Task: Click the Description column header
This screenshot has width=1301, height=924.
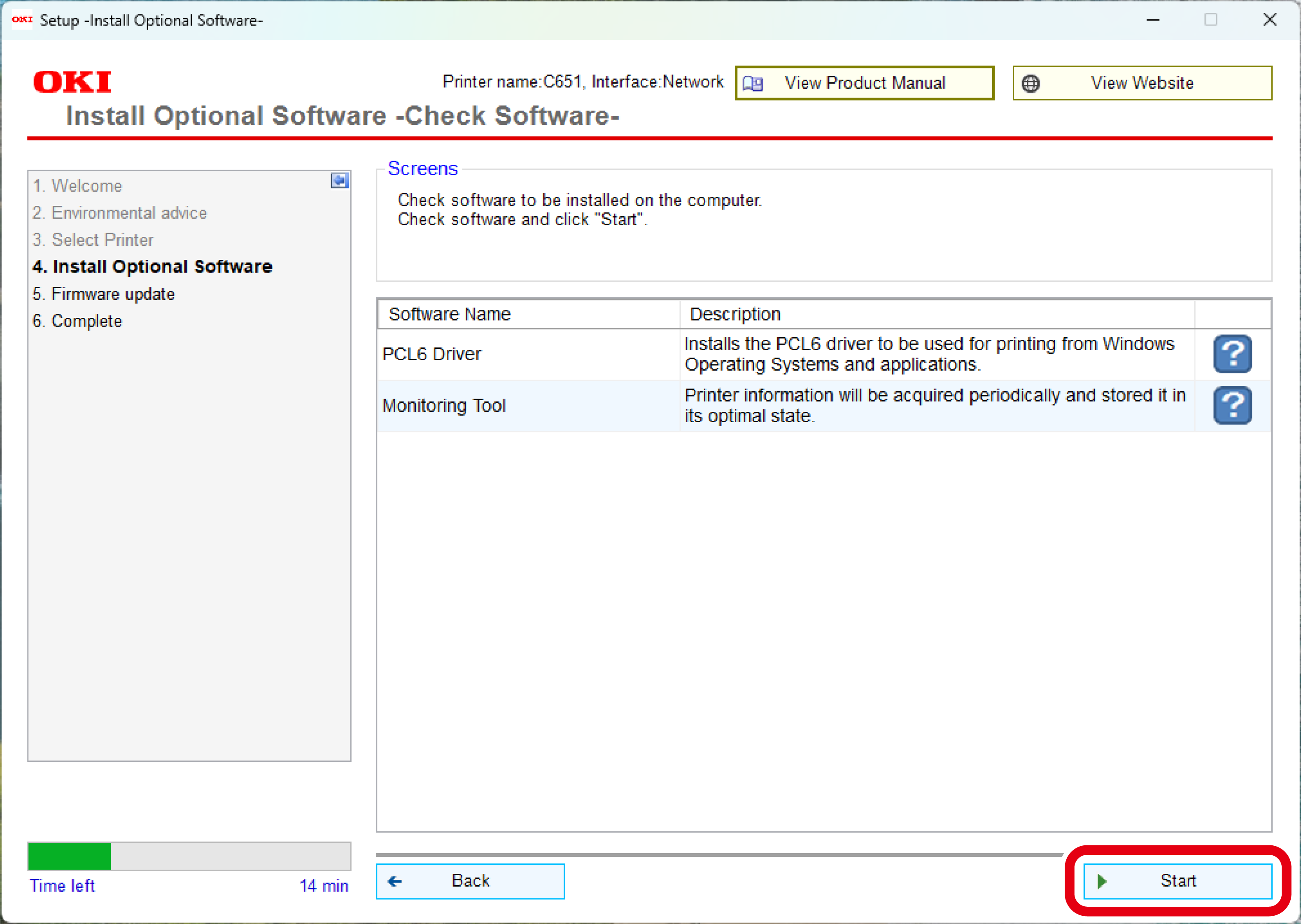Action: coord(937,314)
